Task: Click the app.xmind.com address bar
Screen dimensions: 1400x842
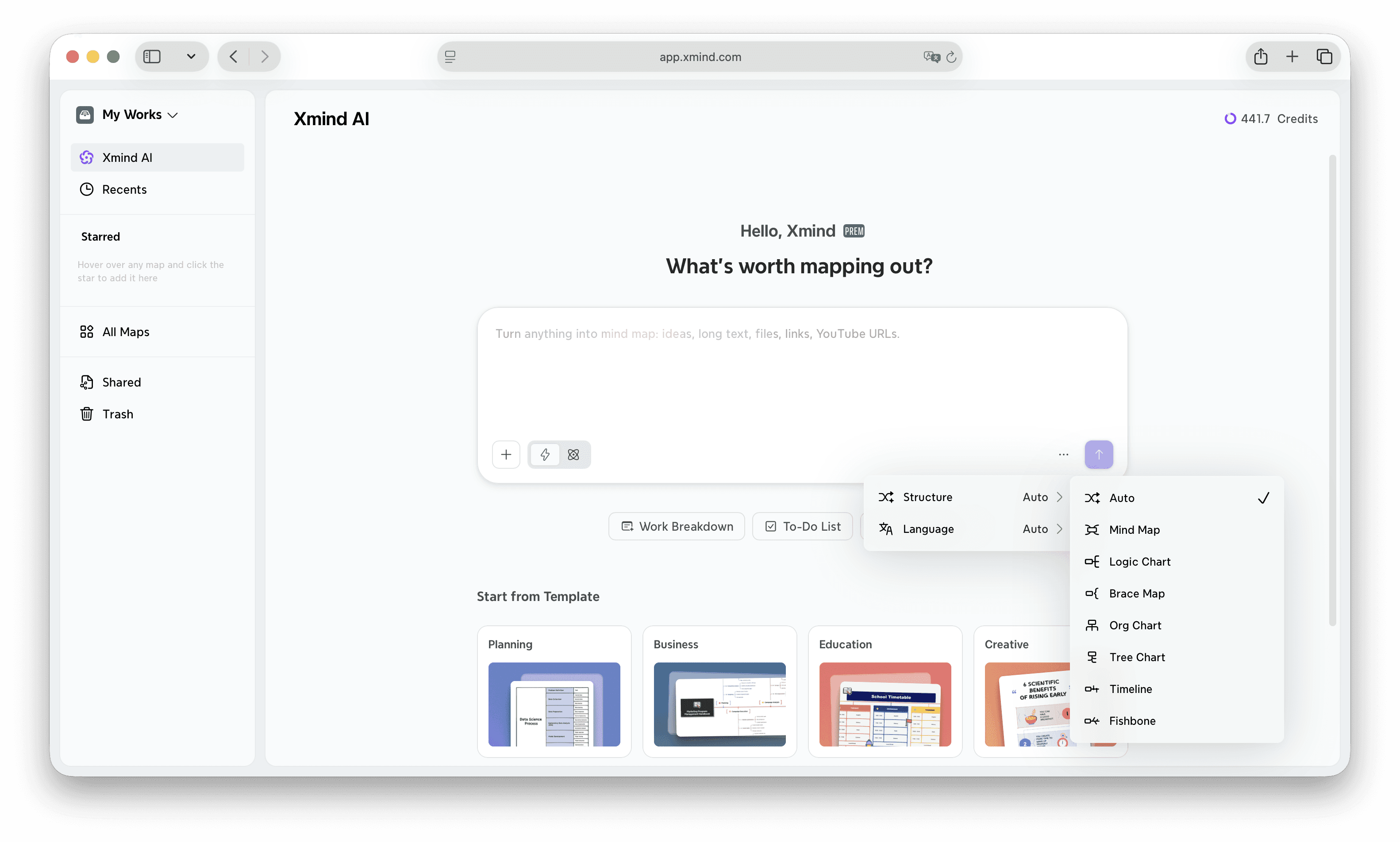Action: (700, 57)
